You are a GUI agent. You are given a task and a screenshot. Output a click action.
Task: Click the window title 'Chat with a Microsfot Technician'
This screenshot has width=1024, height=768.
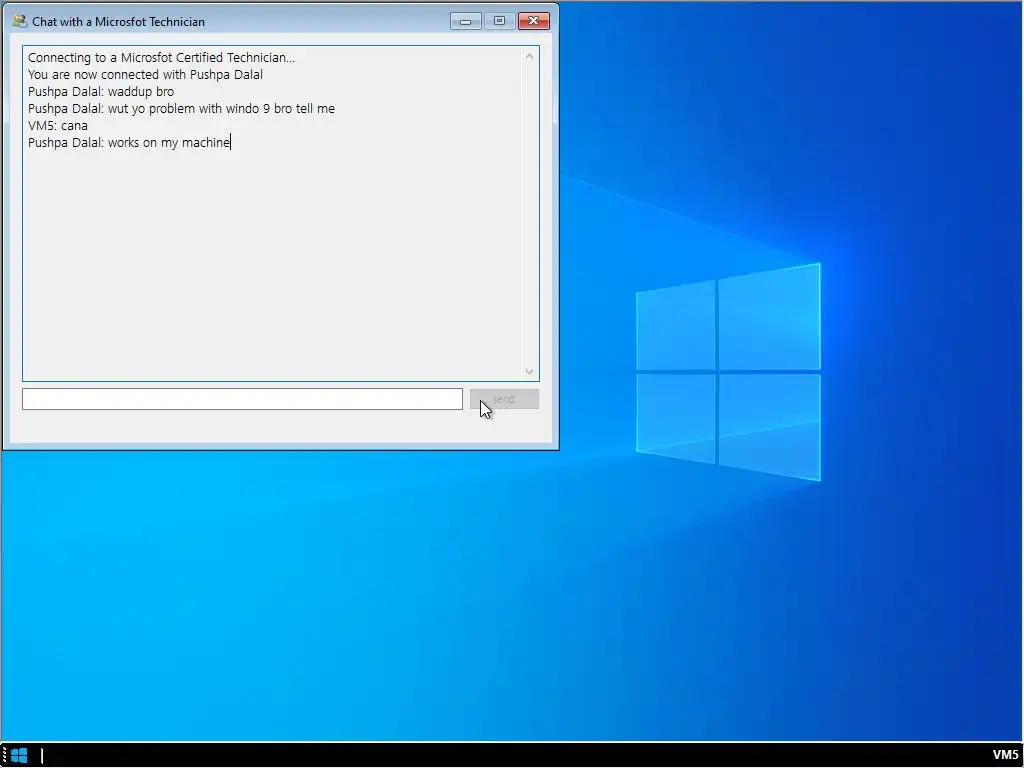(118, 22)
